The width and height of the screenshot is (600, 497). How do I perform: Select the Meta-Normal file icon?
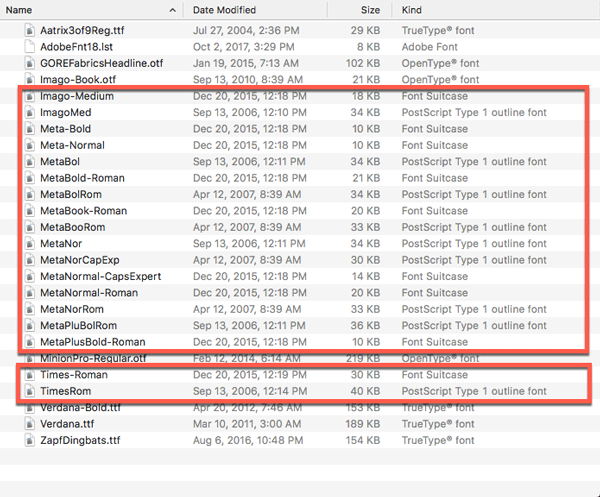point(29,145)
